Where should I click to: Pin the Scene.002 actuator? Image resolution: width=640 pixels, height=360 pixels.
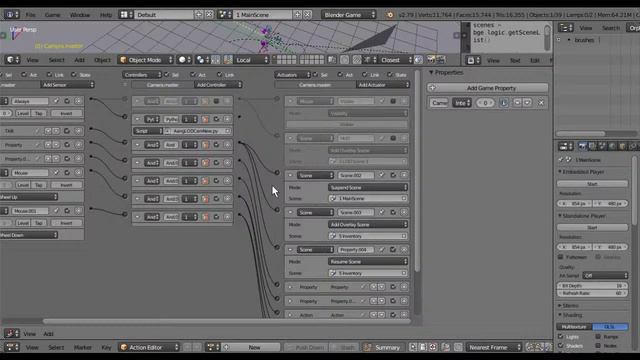point(381,175)
